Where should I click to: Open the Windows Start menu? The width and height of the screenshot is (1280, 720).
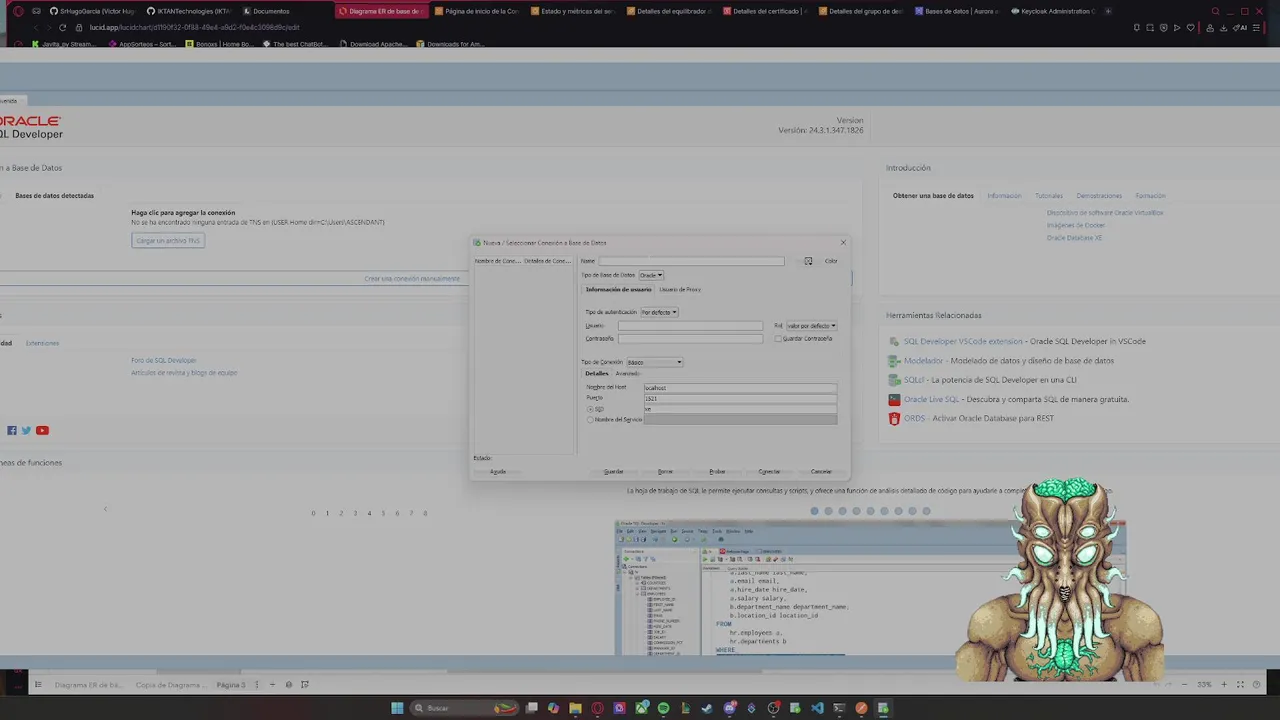coord(397,708)
